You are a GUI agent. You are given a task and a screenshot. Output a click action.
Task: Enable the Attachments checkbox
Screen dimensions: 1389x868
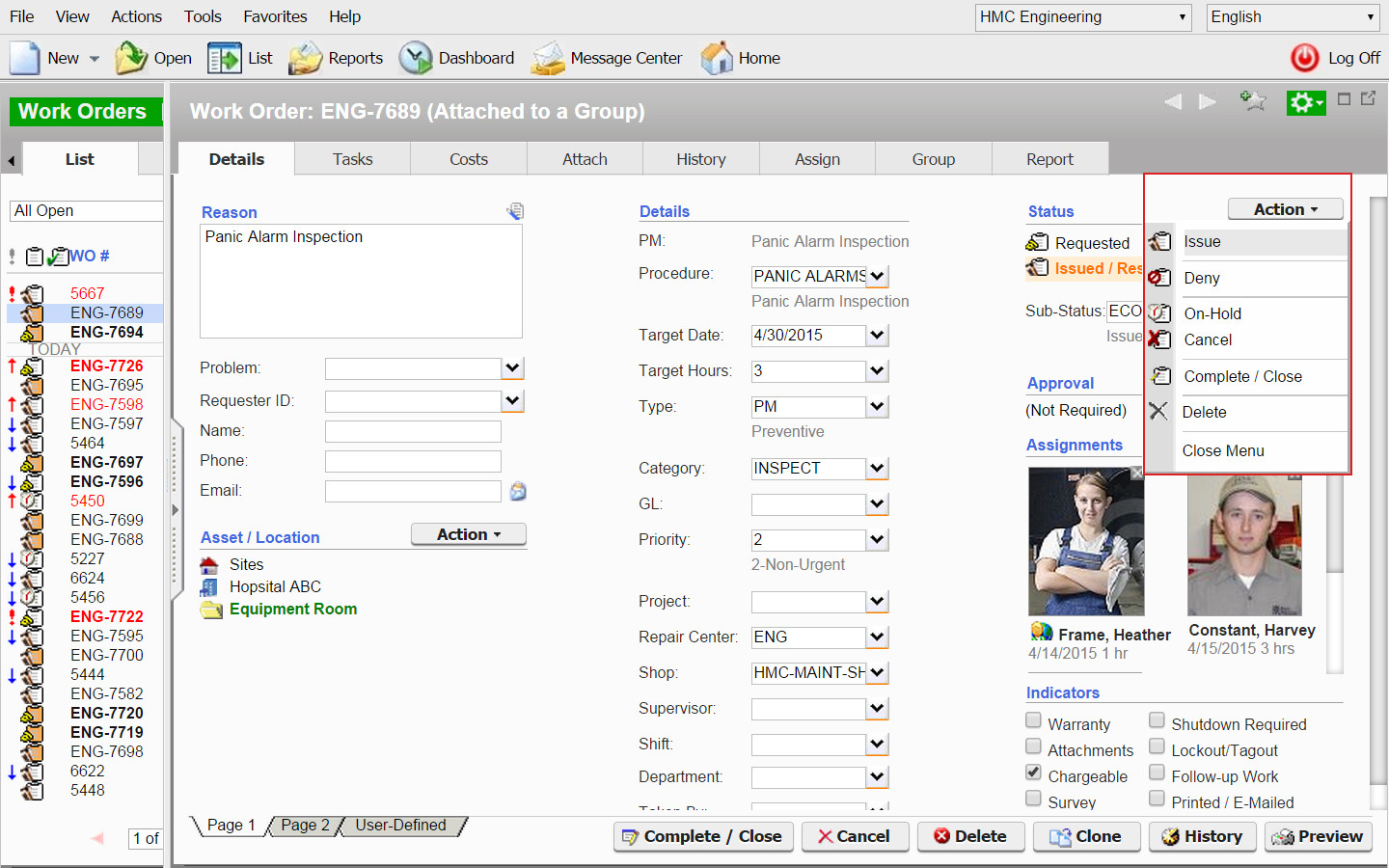(1033, 746)
